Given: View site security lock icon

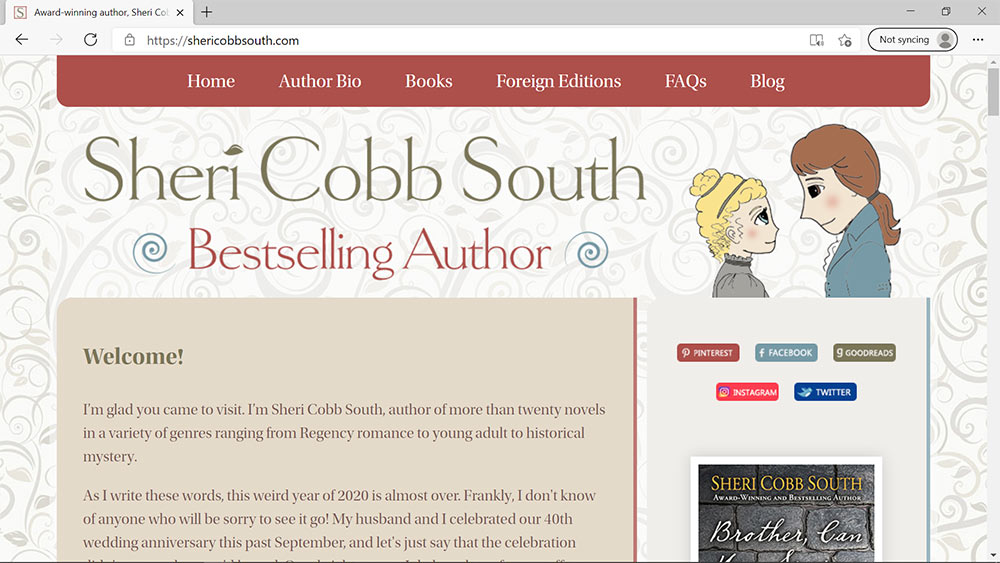Looking at the screenshot, I should pos(129,40).
